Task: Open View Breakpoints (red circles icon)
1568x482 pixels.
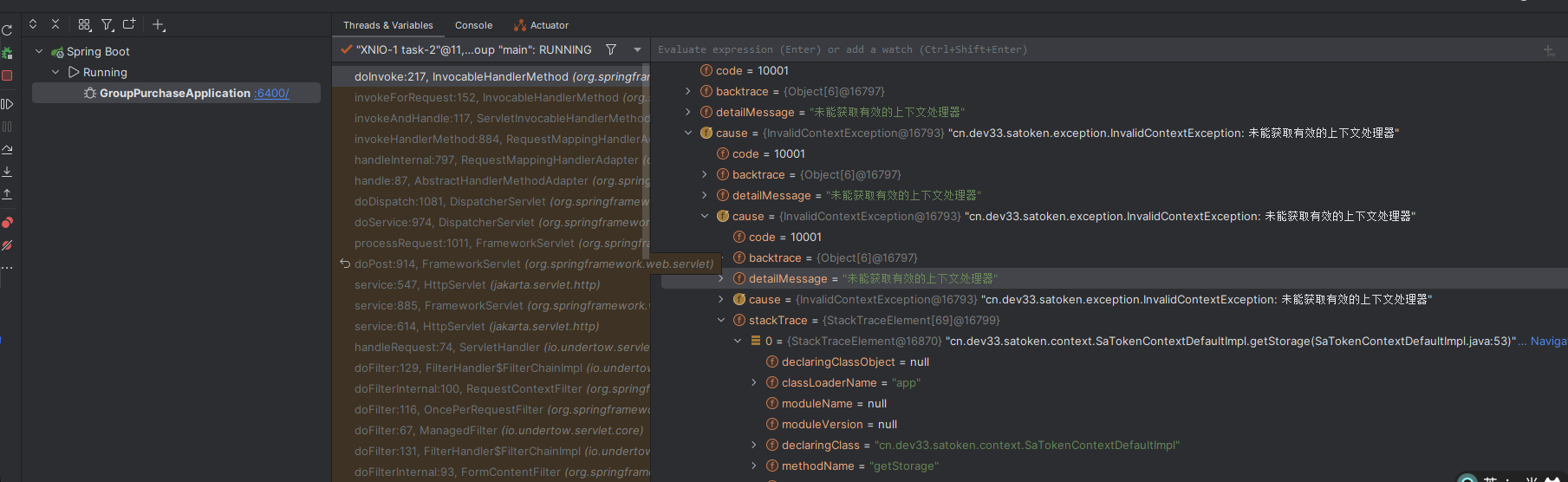Action: pyautogui.click(x=7, y=223)
